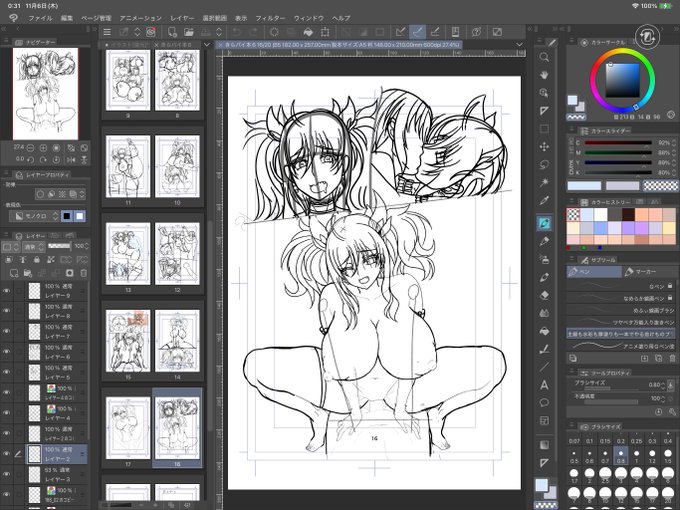This screenshot has height=510, width=680.
Task: Zoom in in the Navigator panel
Action: tap(43, 148)
